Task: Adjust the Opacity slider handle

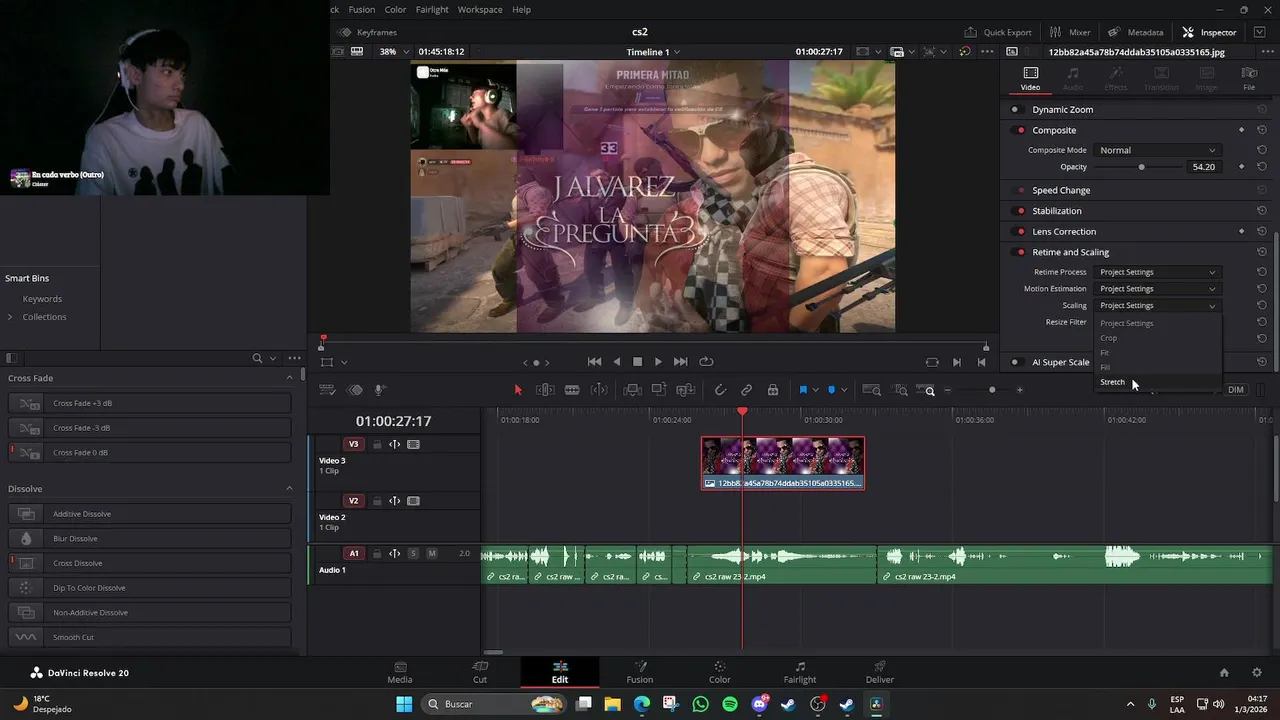Action: (1142, 167)
